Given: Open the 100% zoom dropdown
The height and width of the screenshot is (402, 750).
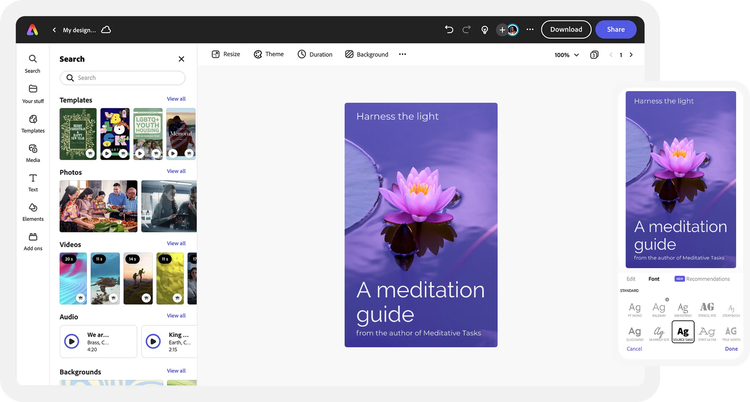Looking at the screenshot, I should [x=567, y=55].
